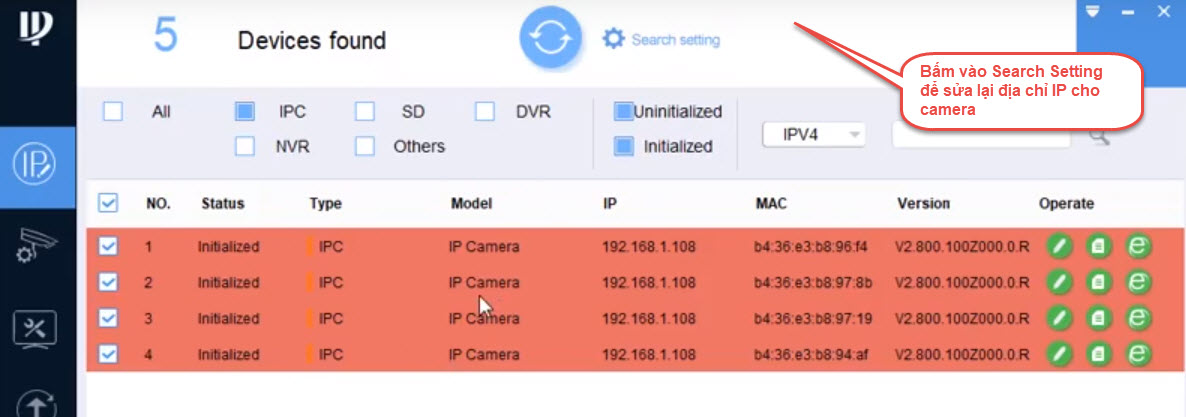Select MAC b4:36:e3:b8:97:19 cell
1186x417 pixels.
812,319
